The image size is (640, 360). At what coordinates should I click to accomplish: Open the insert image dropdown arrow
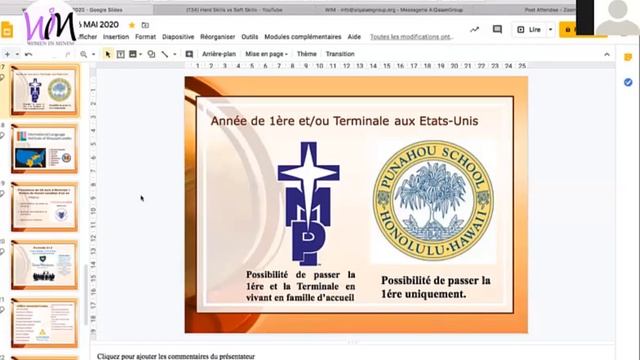pyautogui.click(x=140, y=54)
